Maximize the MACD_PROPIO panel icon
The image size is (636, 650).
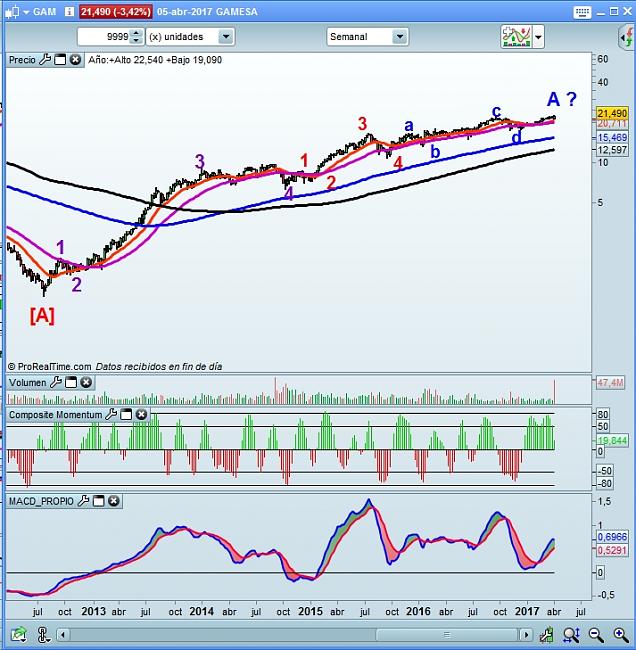pyautogui.click(x=99, y=501)
